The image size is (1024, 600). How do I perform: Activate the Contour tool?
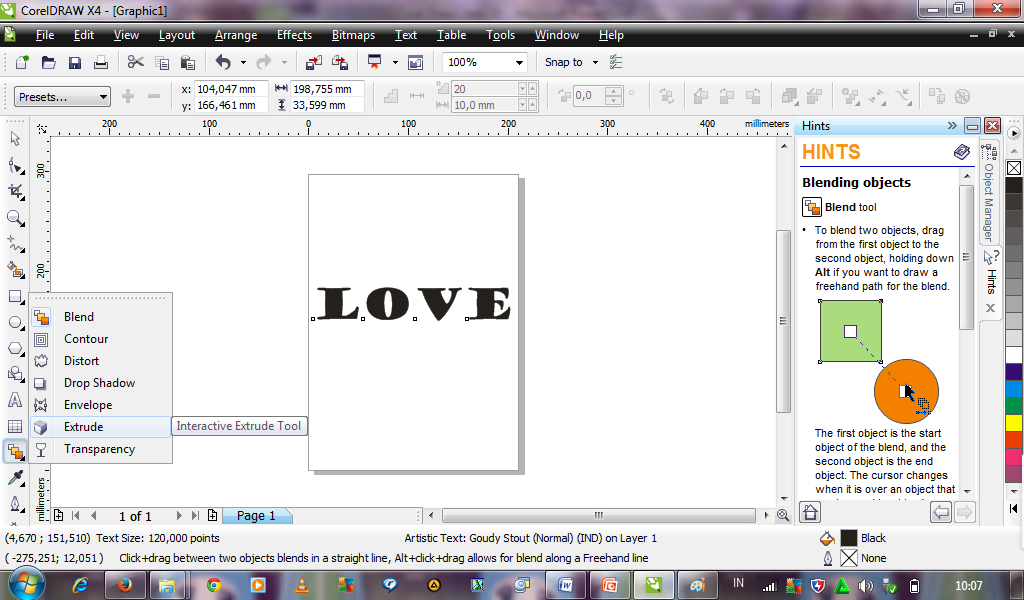tap(86, 339)
